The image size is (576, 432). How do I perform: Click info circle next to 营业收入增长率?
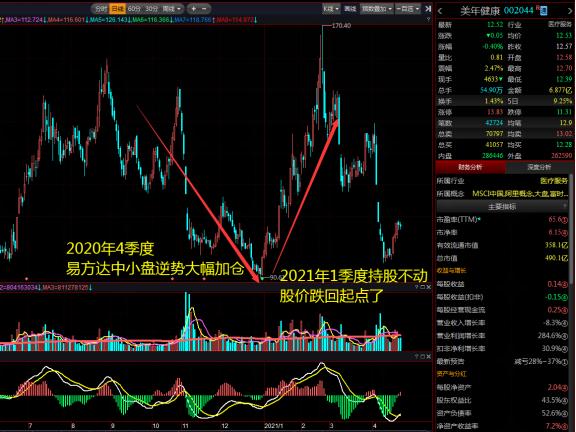[565, 323]
